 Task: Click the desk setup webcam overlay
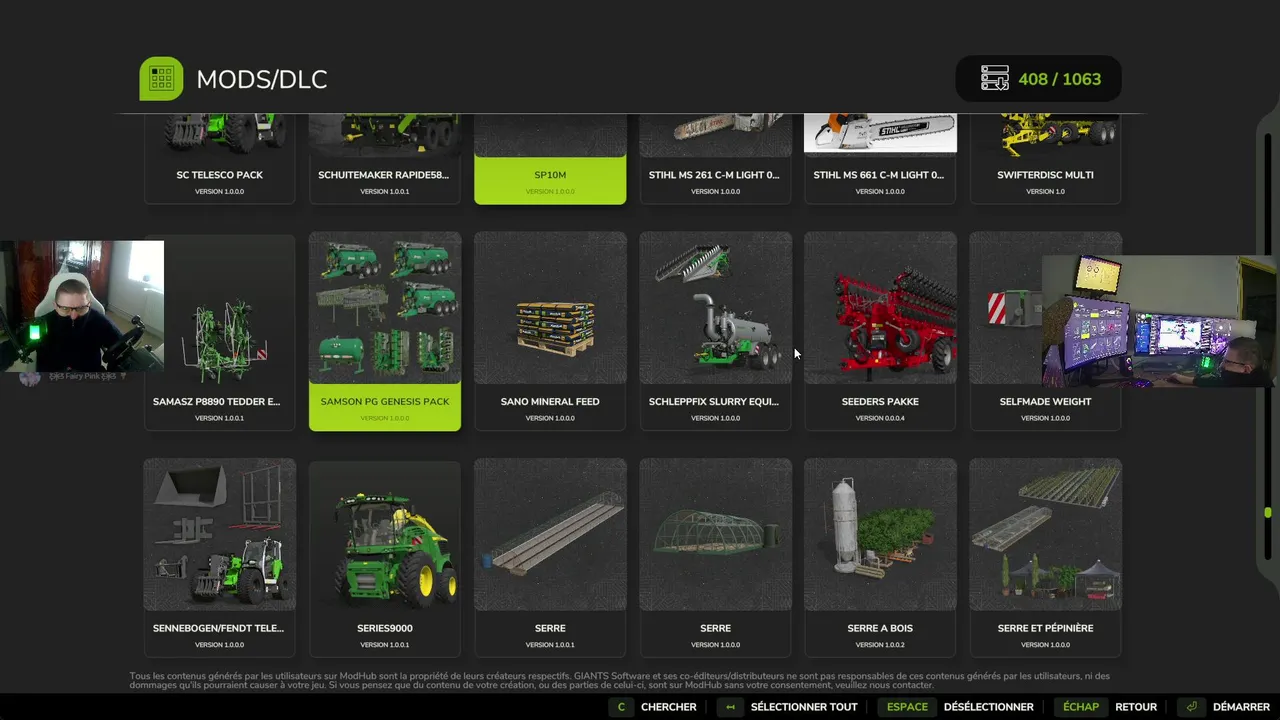pos(1159,321)
